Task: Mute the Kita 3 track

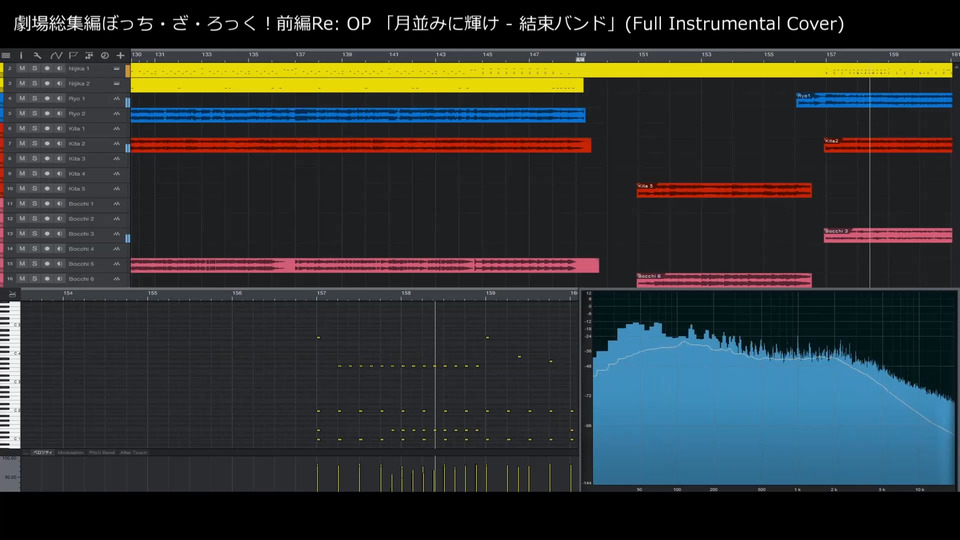Action: (22, 159)
